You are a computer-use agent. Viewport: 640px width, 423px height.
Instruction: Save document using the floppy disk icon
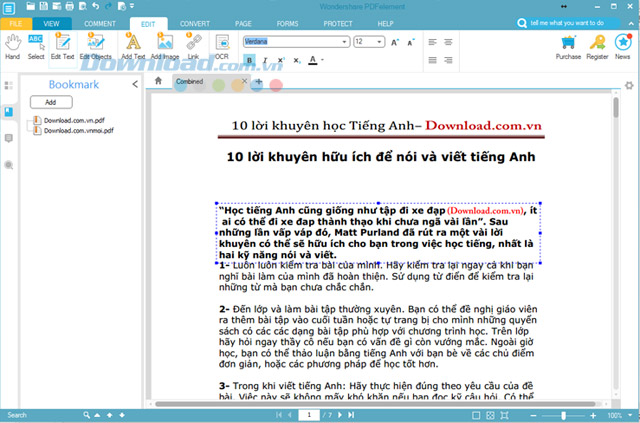coord(44,6)
